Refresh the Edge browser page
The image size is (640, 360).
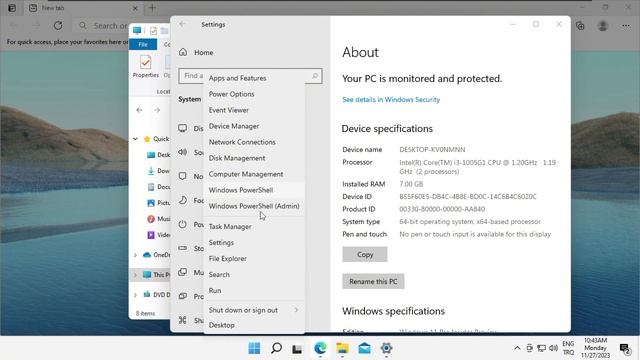point(58,26)
